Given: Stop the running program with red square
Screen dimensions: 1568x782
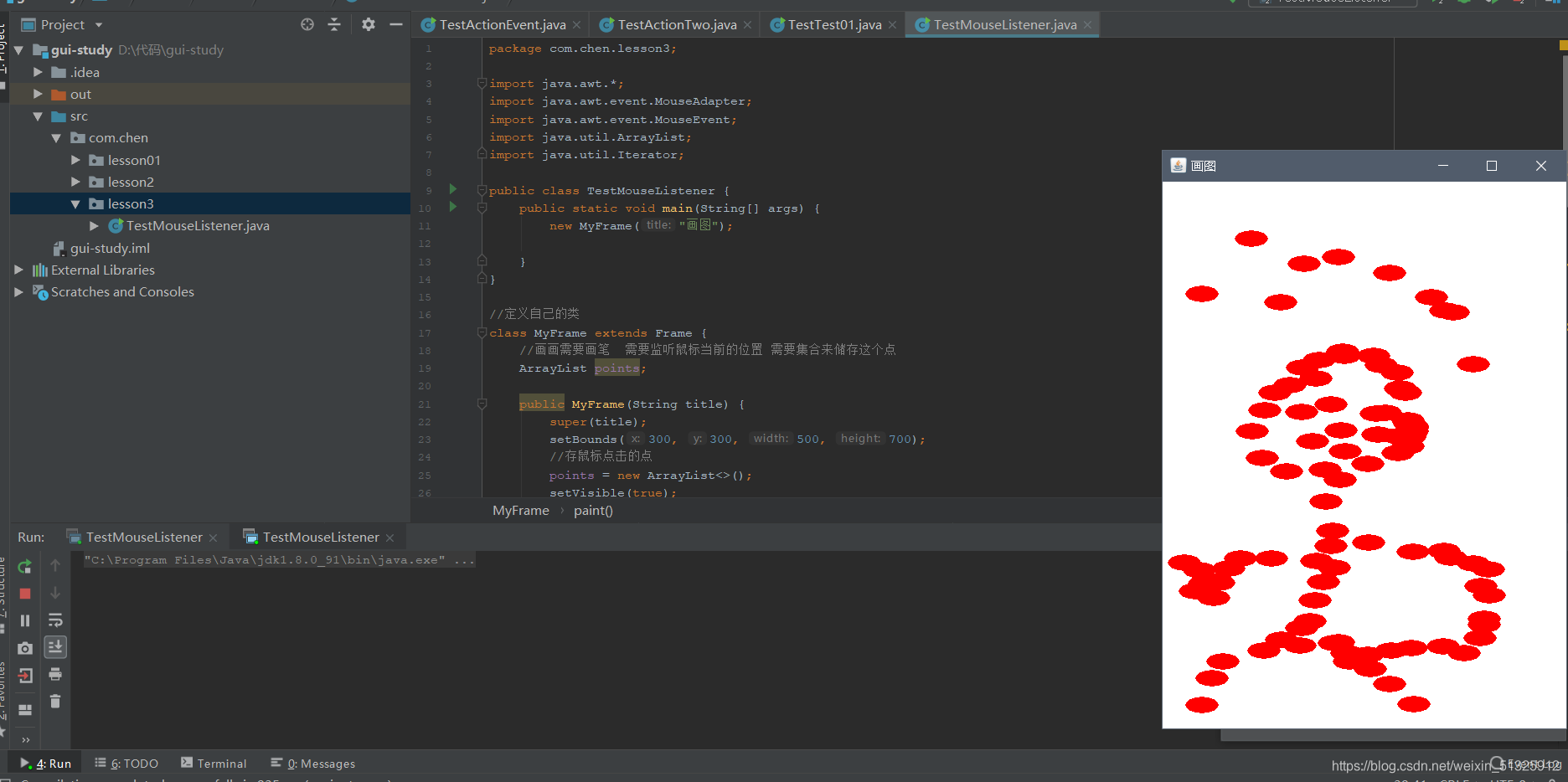Looking at the screenshot, I should tap(25, 594).
